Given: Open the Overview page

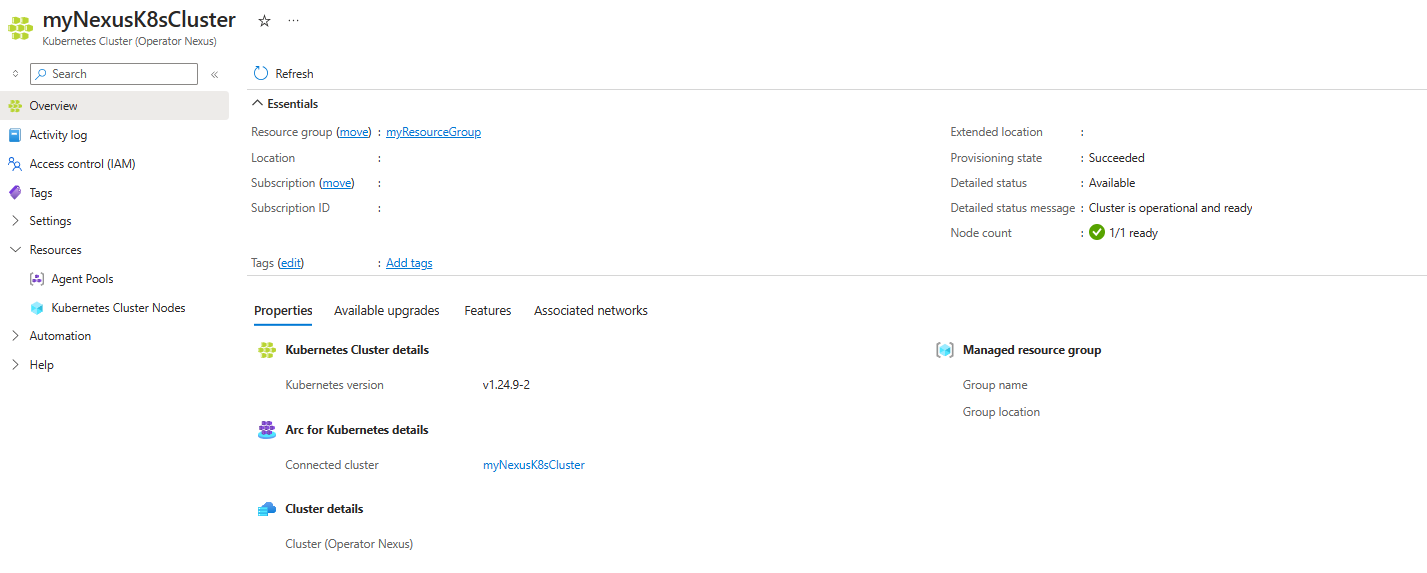Looking at the screenshot, I should pos(114,106).
